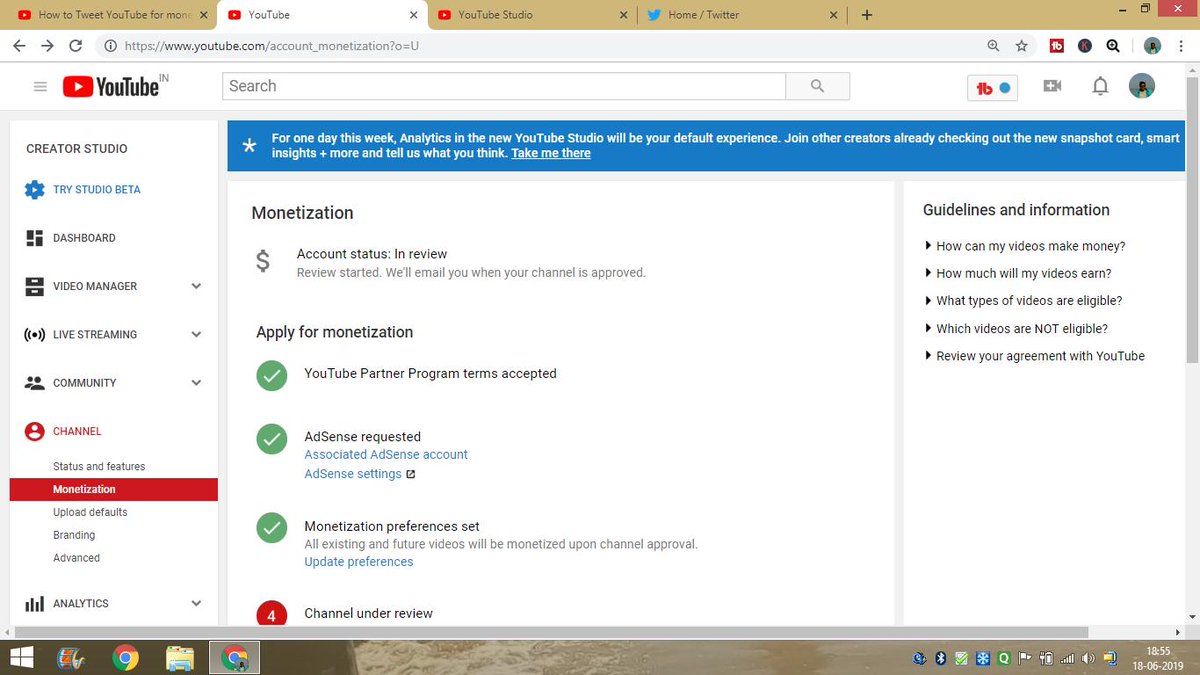This screenshot has height=675, width=1200.
Task: Expand the Video Manager section
Action: pos(196,286)
